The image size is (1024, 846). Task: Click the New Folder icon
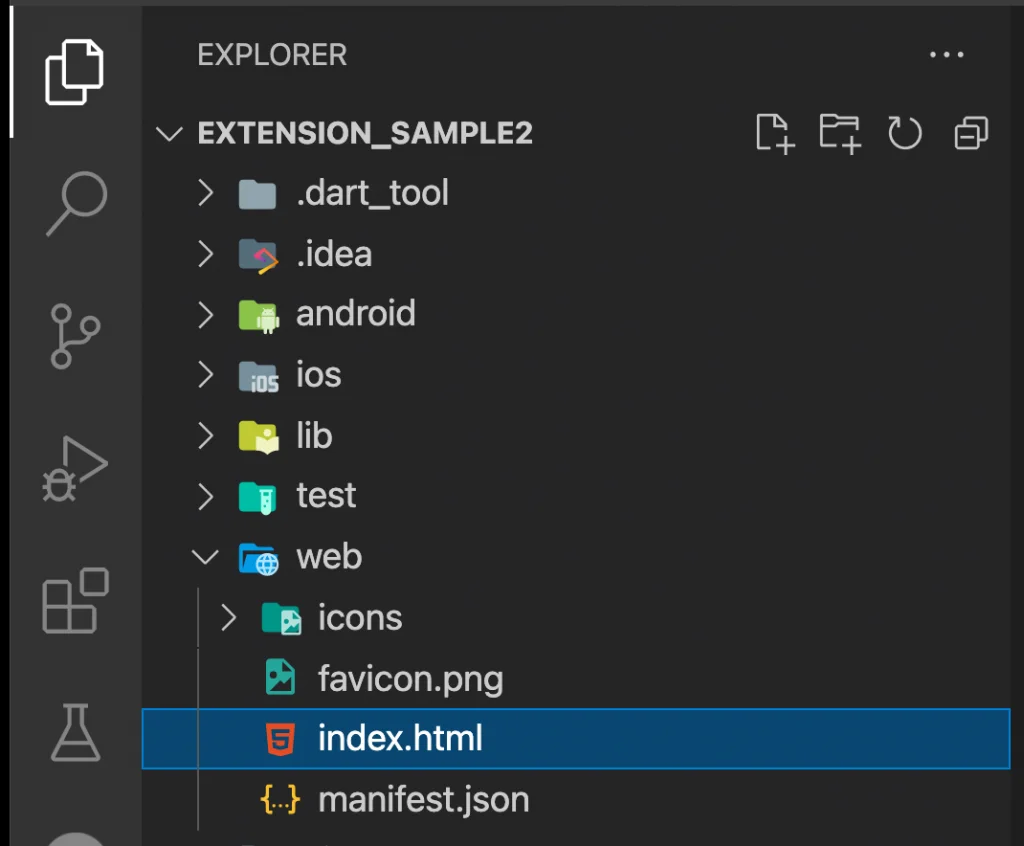click(839, 133)
